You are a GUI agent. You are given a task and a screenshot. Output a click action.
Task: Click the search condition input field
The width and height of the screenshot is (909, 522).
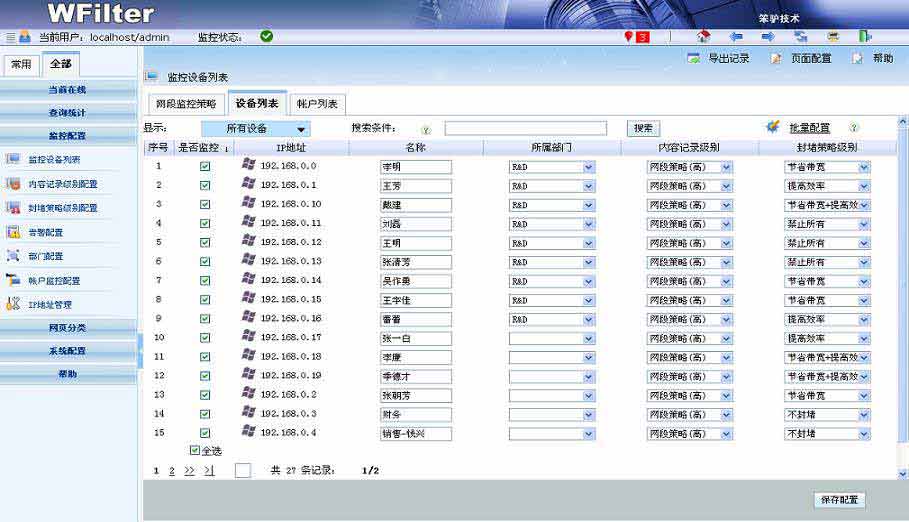525,129
